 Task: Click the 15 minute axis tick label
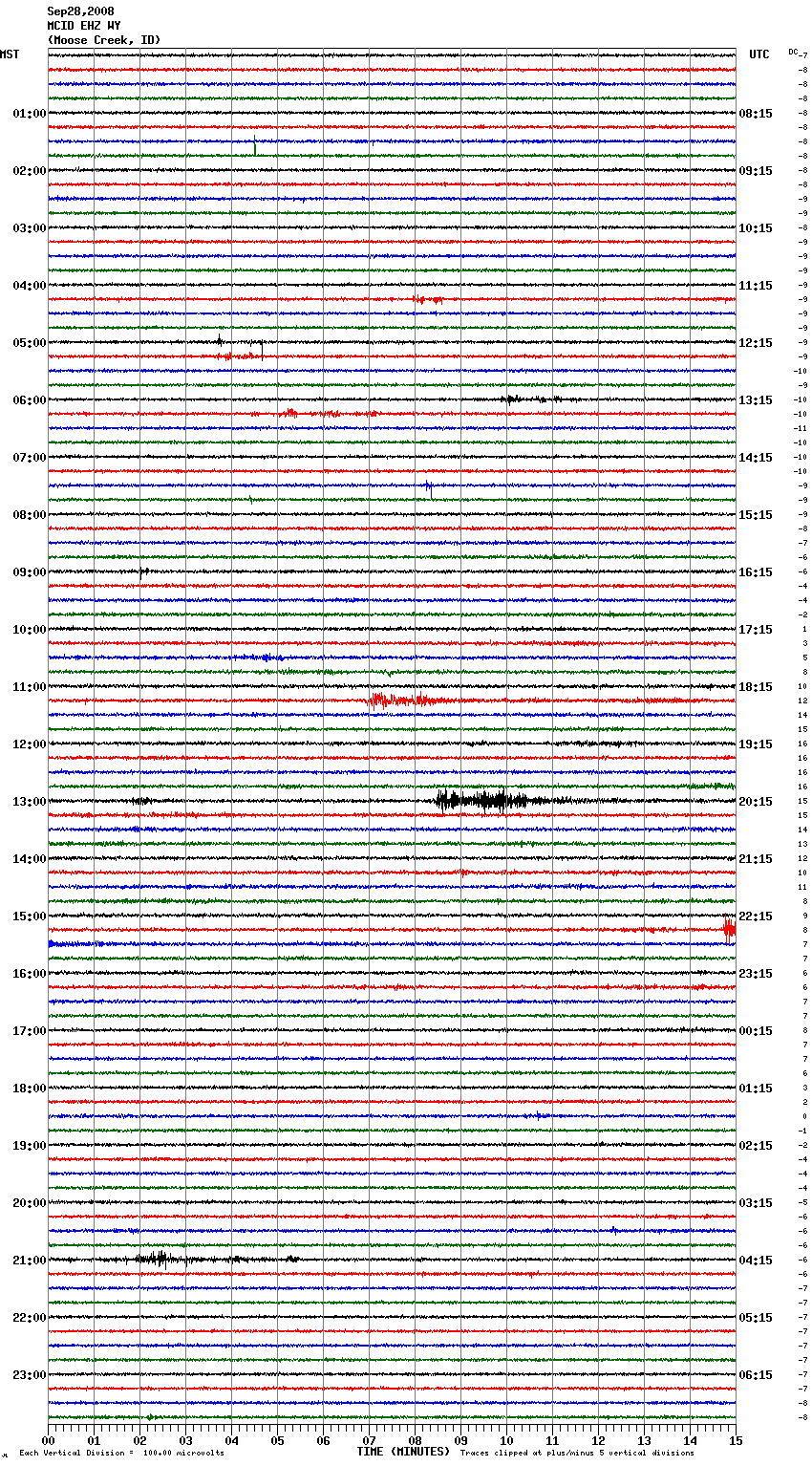click(736, 1440)
